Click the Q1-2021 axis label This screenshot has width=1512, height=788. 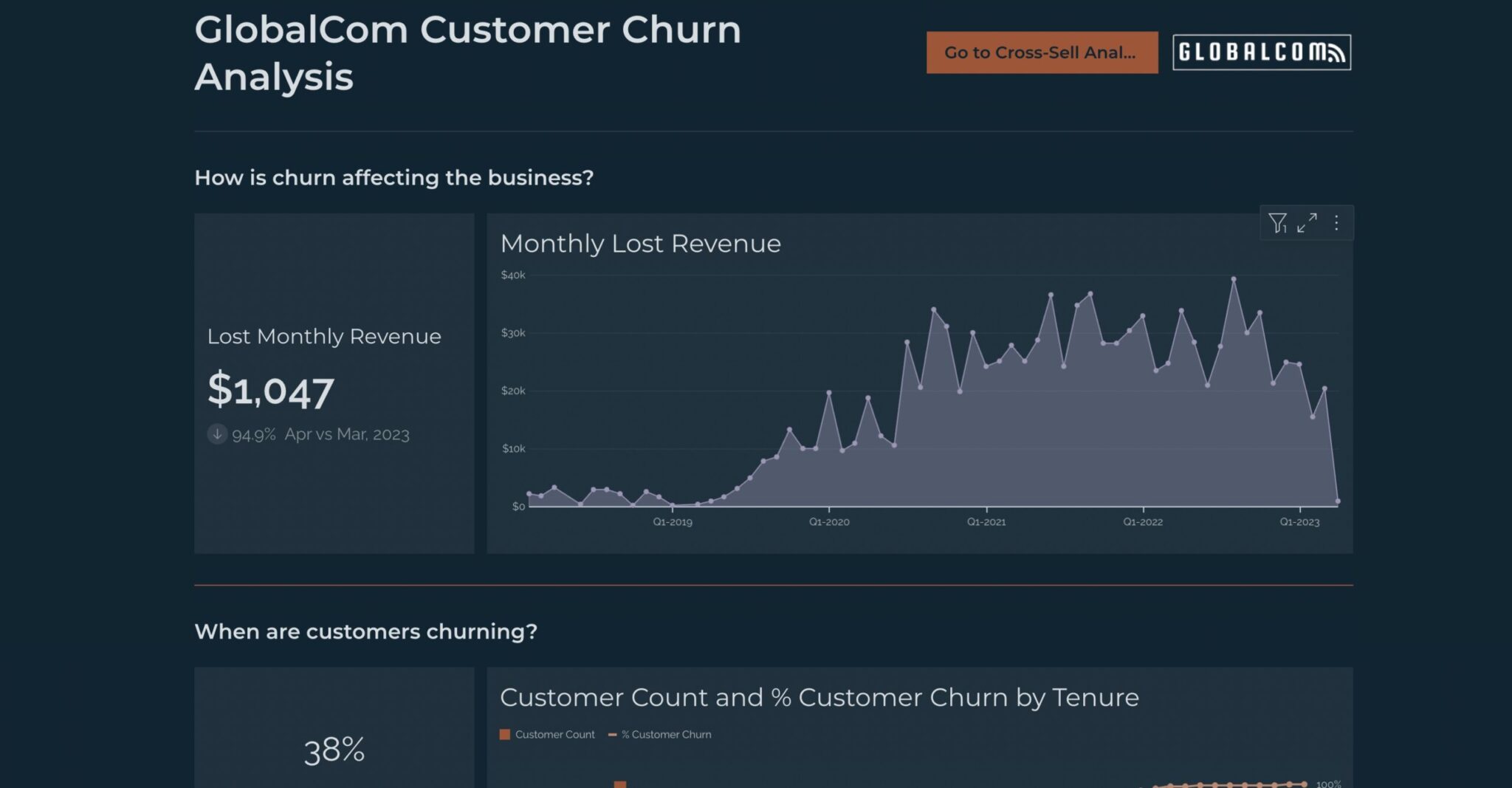pos(986,522)
